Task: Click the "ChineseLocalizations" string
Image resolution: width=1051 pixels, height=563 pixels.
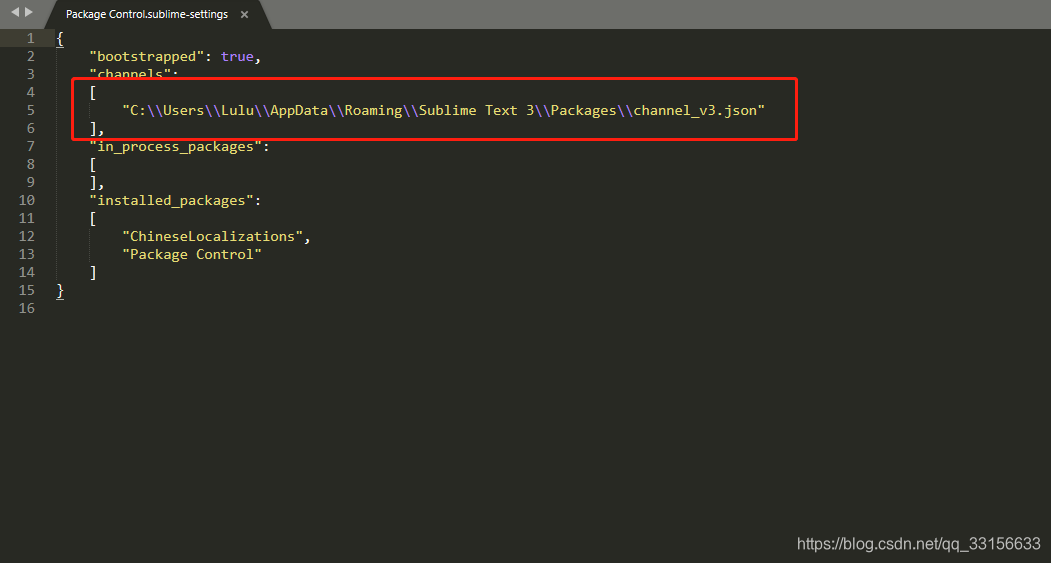Action: [213, 236]
